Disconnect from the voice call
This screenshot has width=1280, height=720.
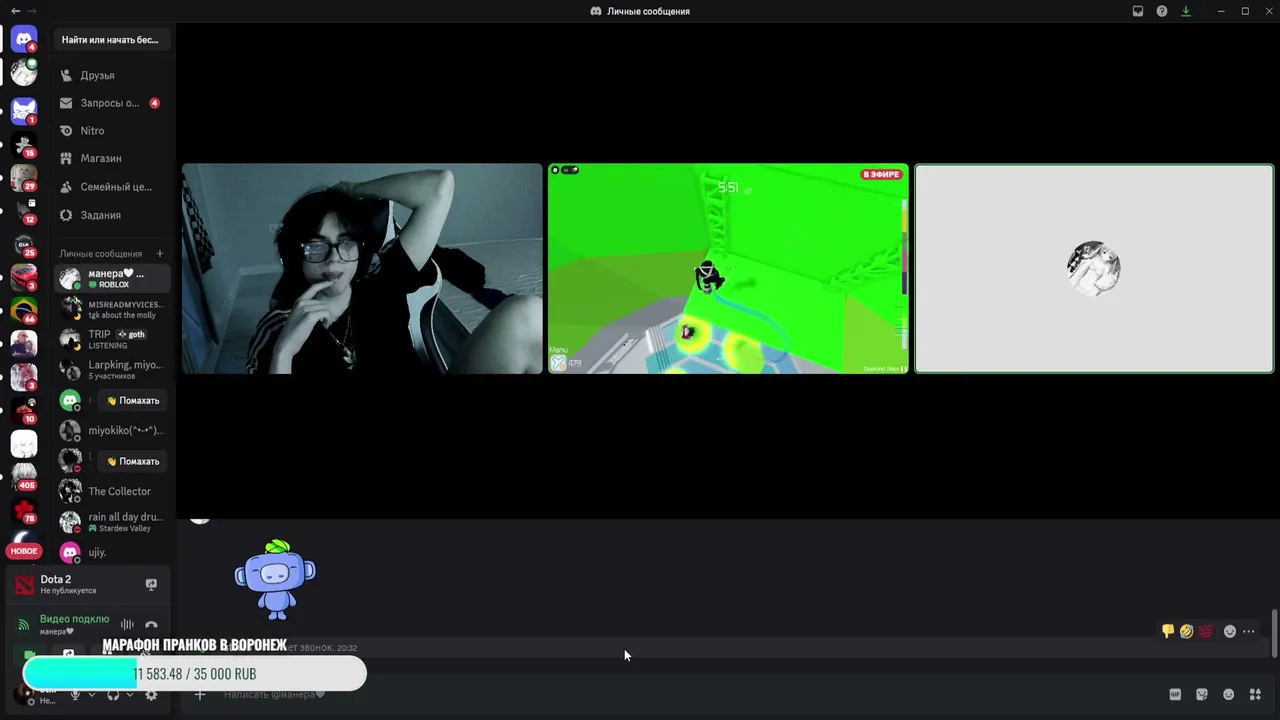[151, 625]
